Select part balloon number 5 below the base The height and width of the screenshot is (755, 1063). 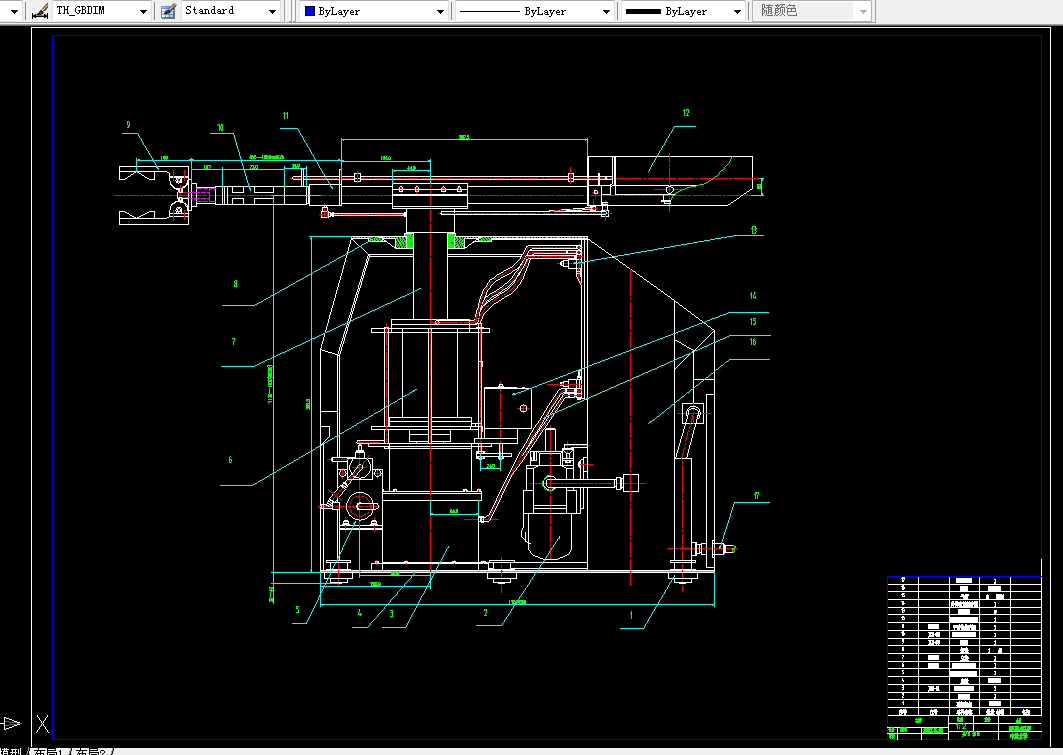297,610
